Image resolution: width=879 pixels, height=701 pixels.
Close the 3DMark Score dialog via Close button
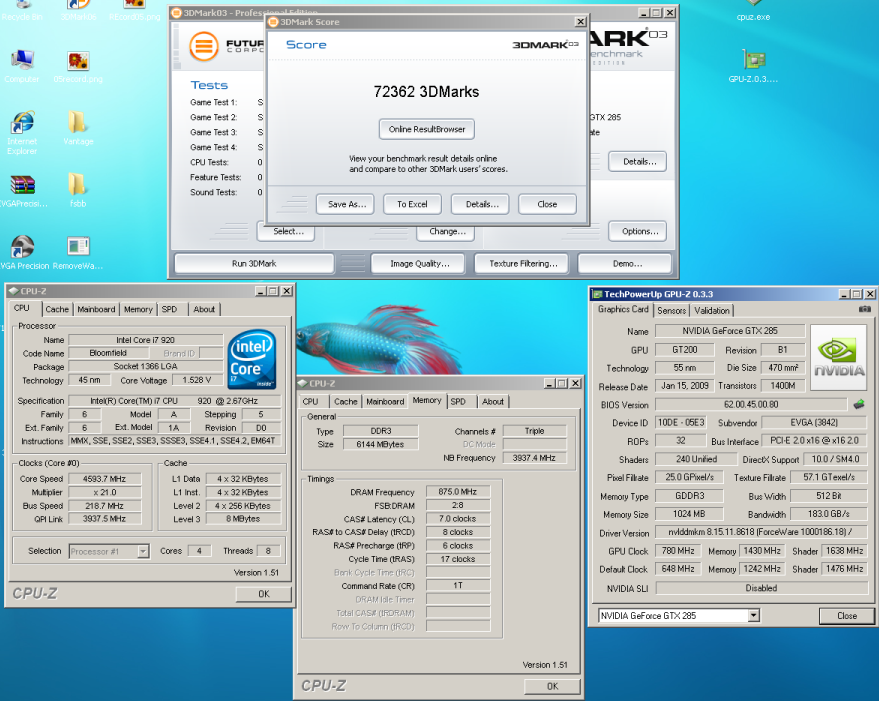pos(547,204)
